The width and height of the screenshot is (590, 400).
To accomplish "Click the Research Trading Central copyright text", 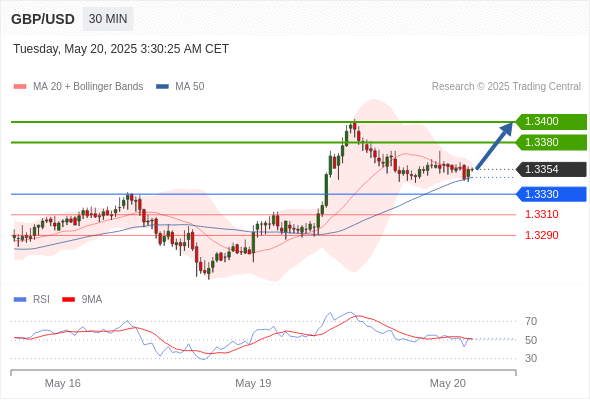I will (506, 87).
